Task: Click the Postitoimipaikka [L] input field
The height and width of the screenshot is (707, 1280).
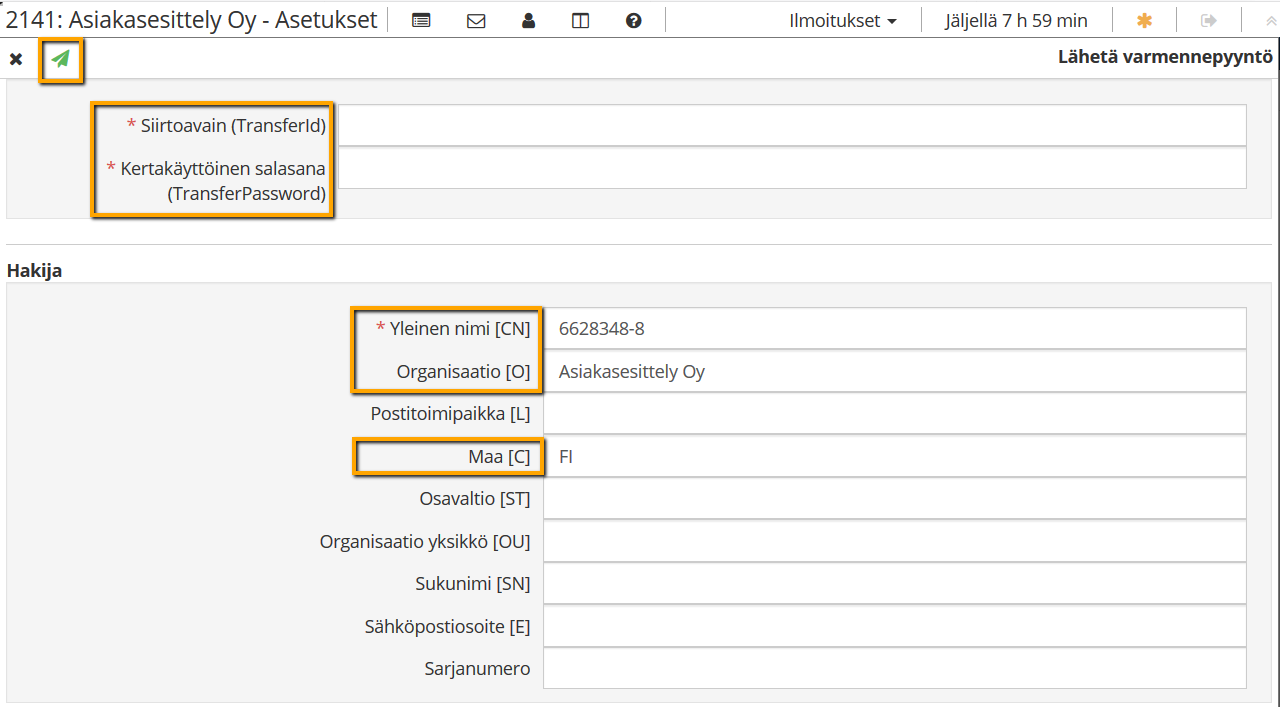Action: (x=894, y=413)
